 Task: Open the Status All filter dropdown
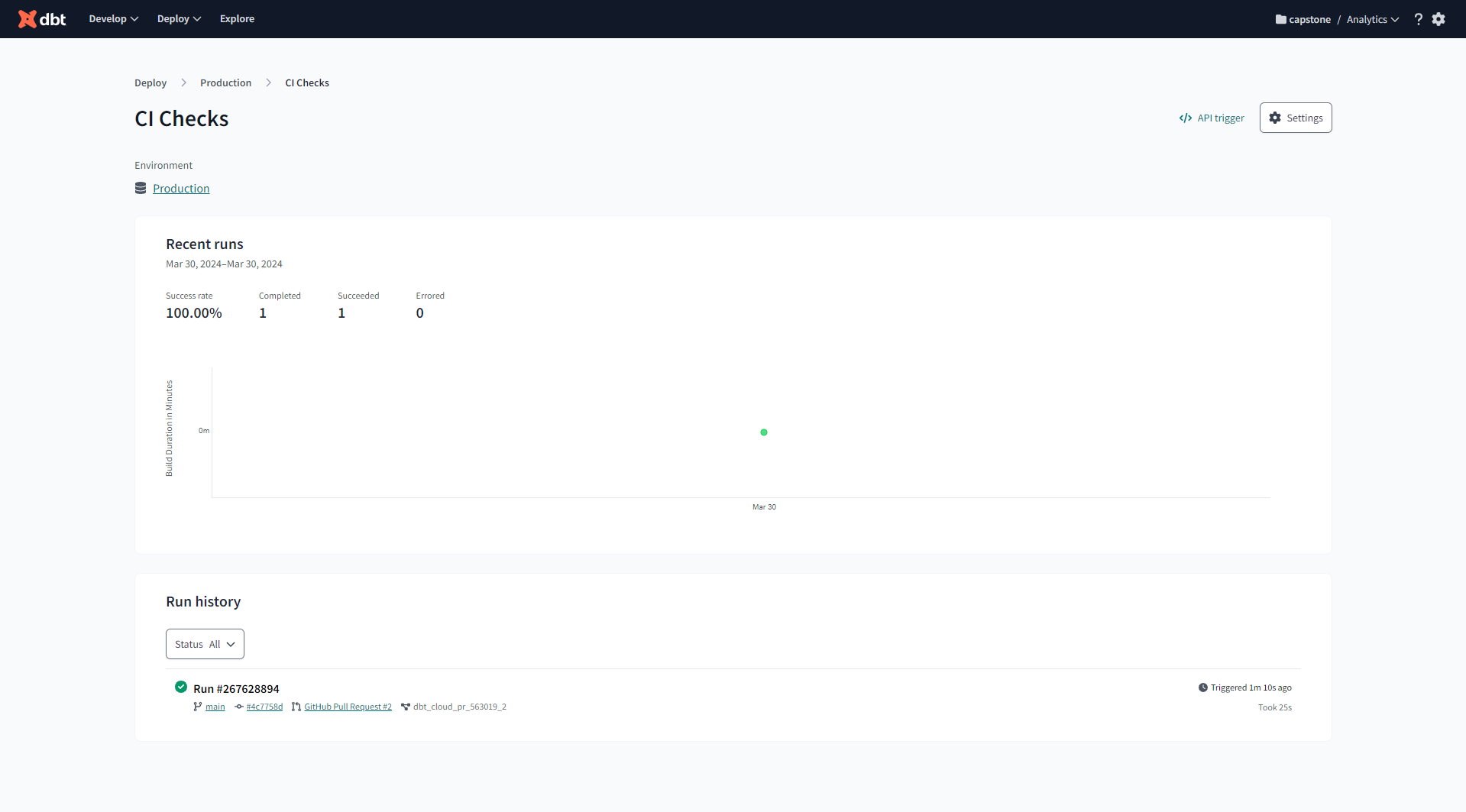click(205, 644)
